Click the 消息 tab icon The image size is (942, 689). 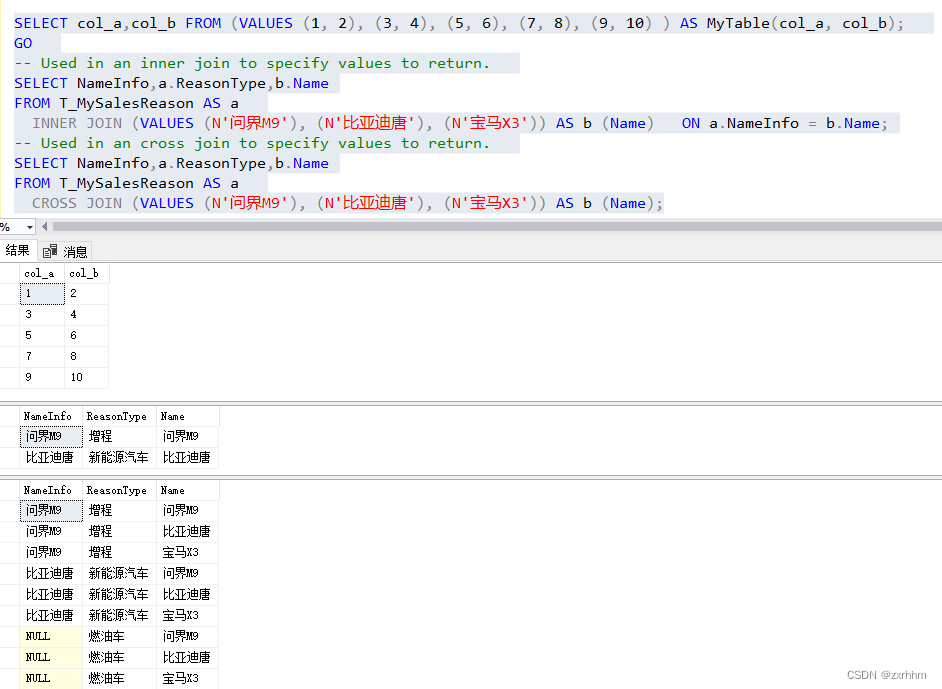coord(50,251)
